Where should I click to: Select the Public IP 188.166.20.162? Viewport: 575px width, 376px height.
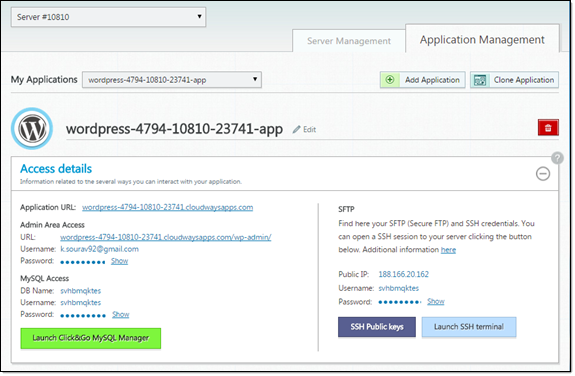coord(403,274)
